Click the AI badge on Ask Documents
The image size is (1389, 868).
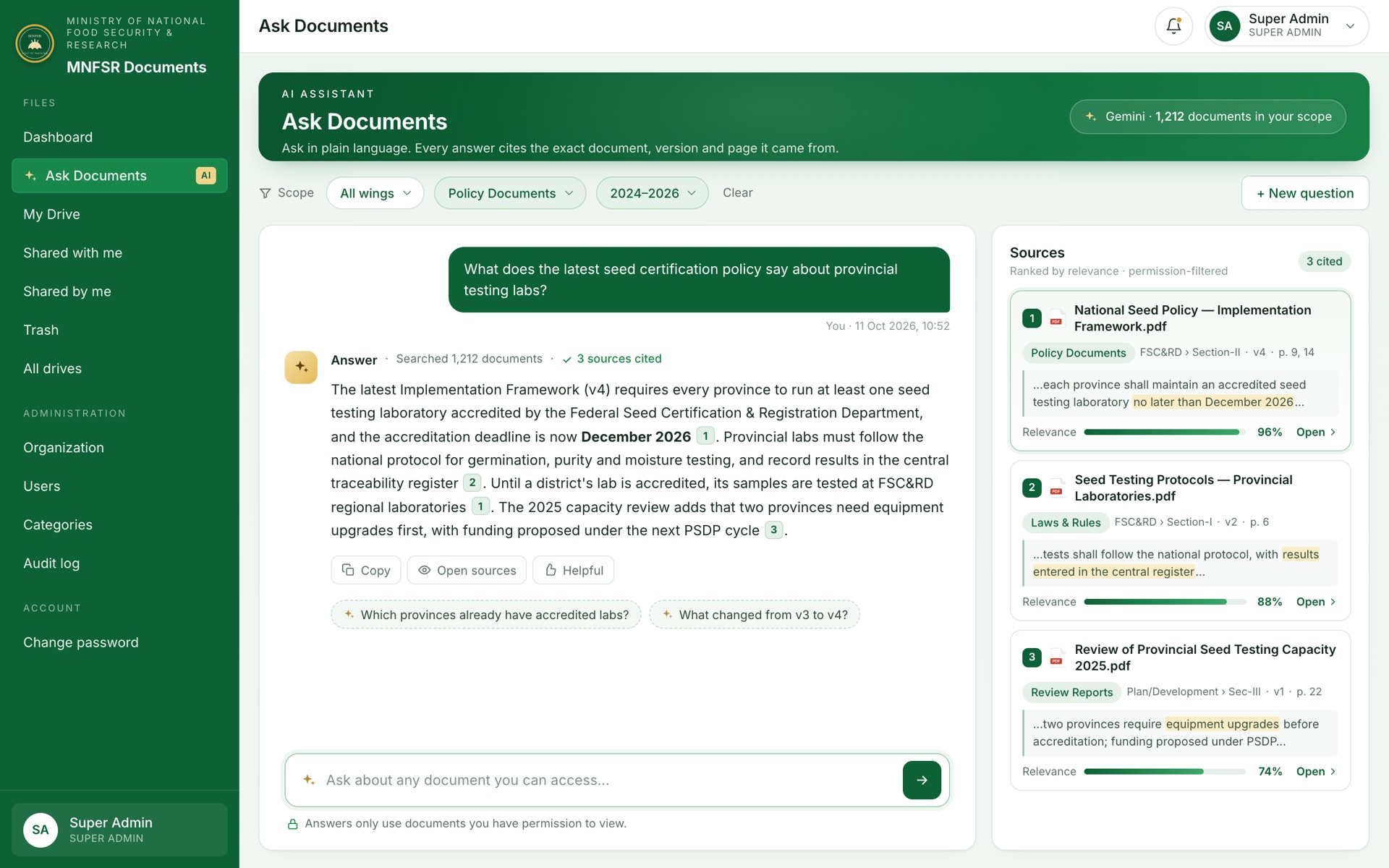click(205, 176)
